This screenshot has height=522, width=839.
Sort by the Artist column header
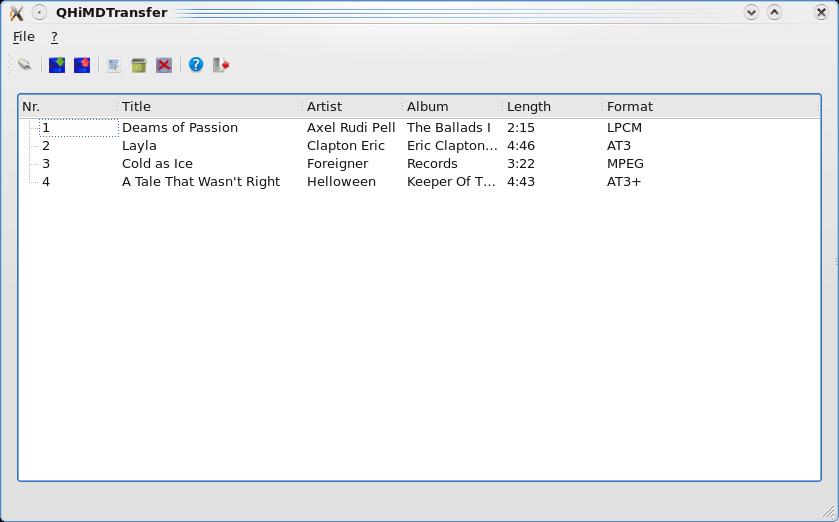(353, 106)
